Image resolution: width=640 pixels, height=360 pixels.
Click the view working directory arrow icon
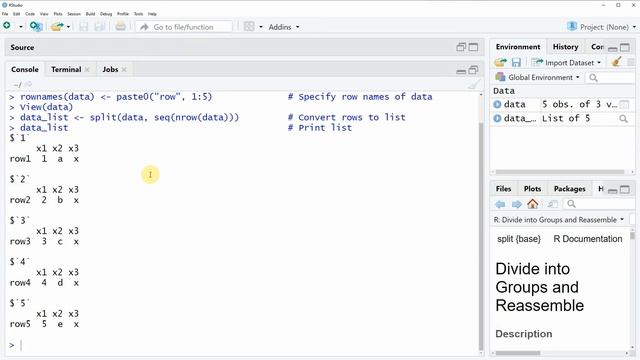(x=28, y=84)
